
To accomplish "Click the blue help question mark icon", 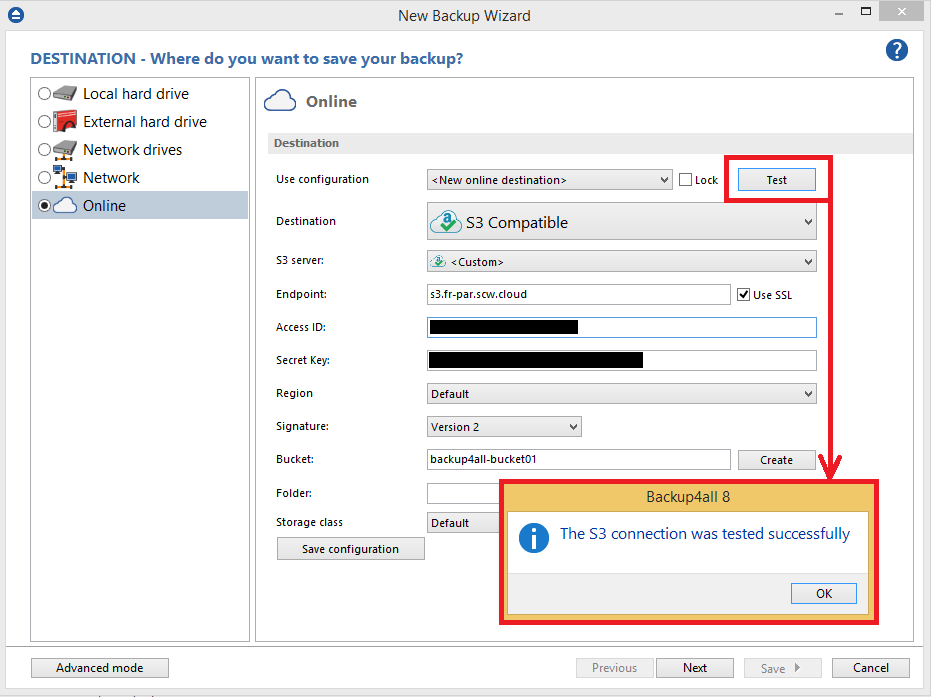I will point(897,50).
